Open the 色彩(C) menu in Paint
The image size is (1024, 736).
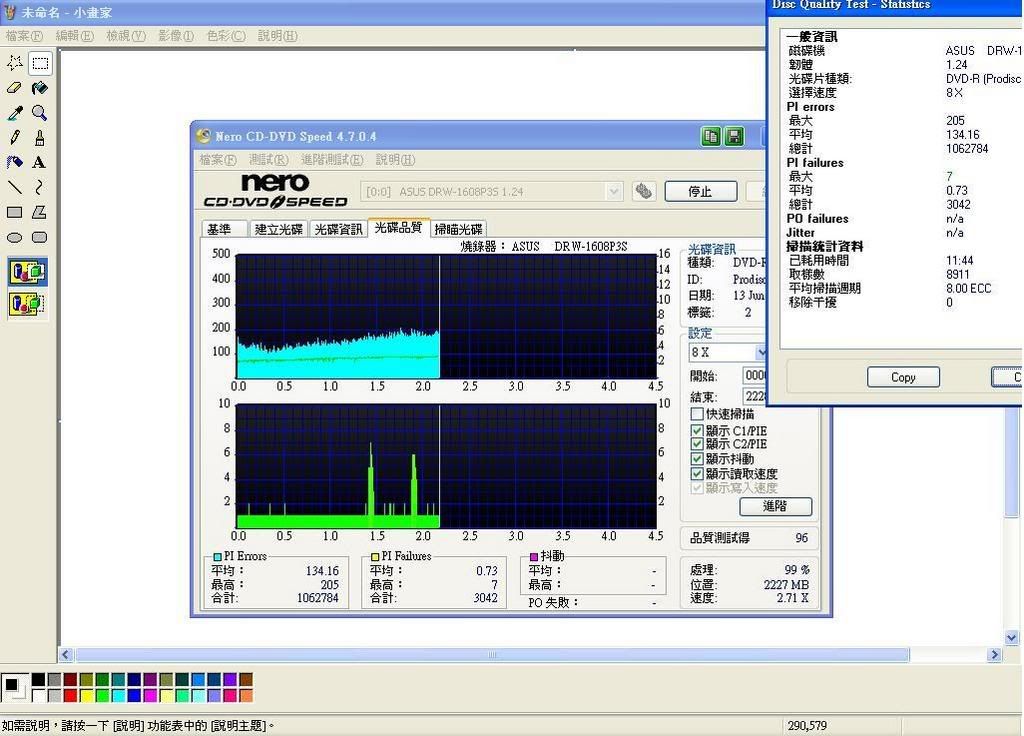coord(225,36)
